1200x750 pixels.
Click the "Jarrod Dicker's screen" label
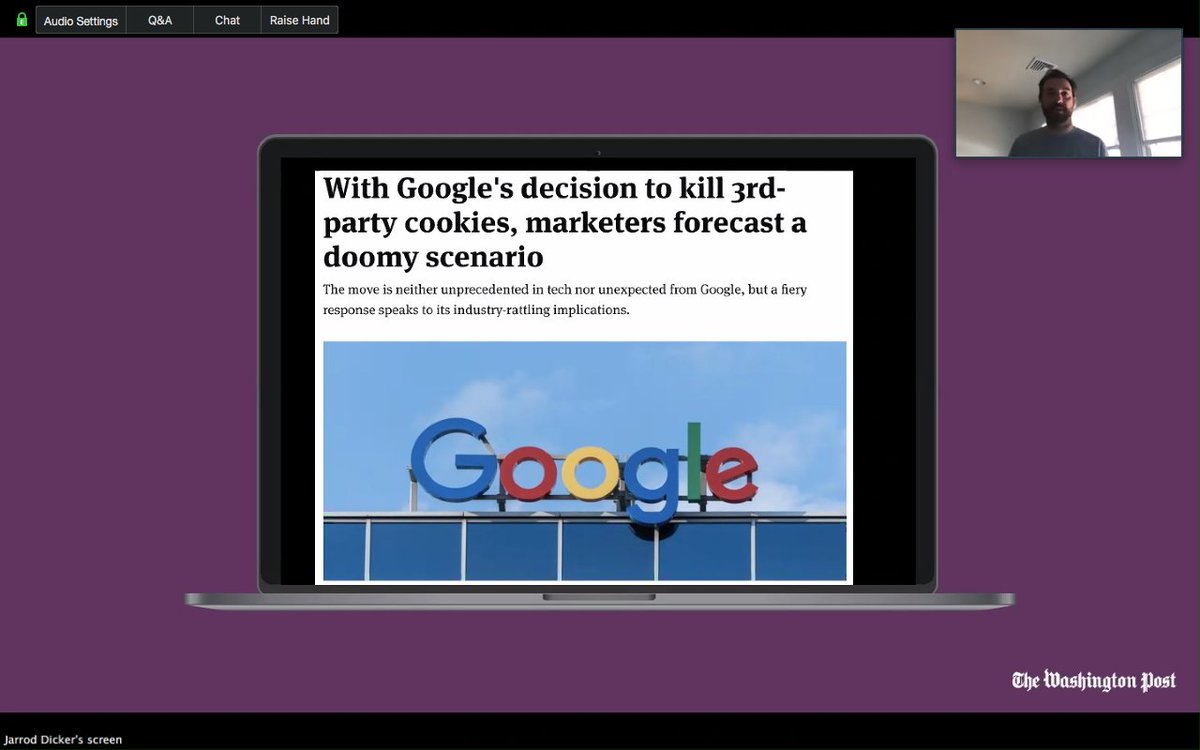pyautogui.click(x=62, y=740)
